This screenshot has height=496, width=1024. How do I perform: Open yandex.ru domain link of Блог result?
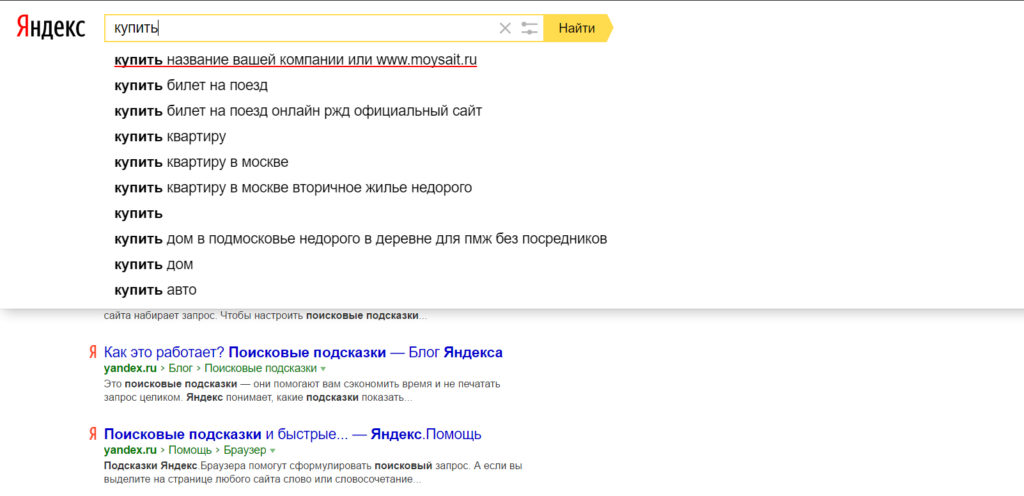point(130,368)
